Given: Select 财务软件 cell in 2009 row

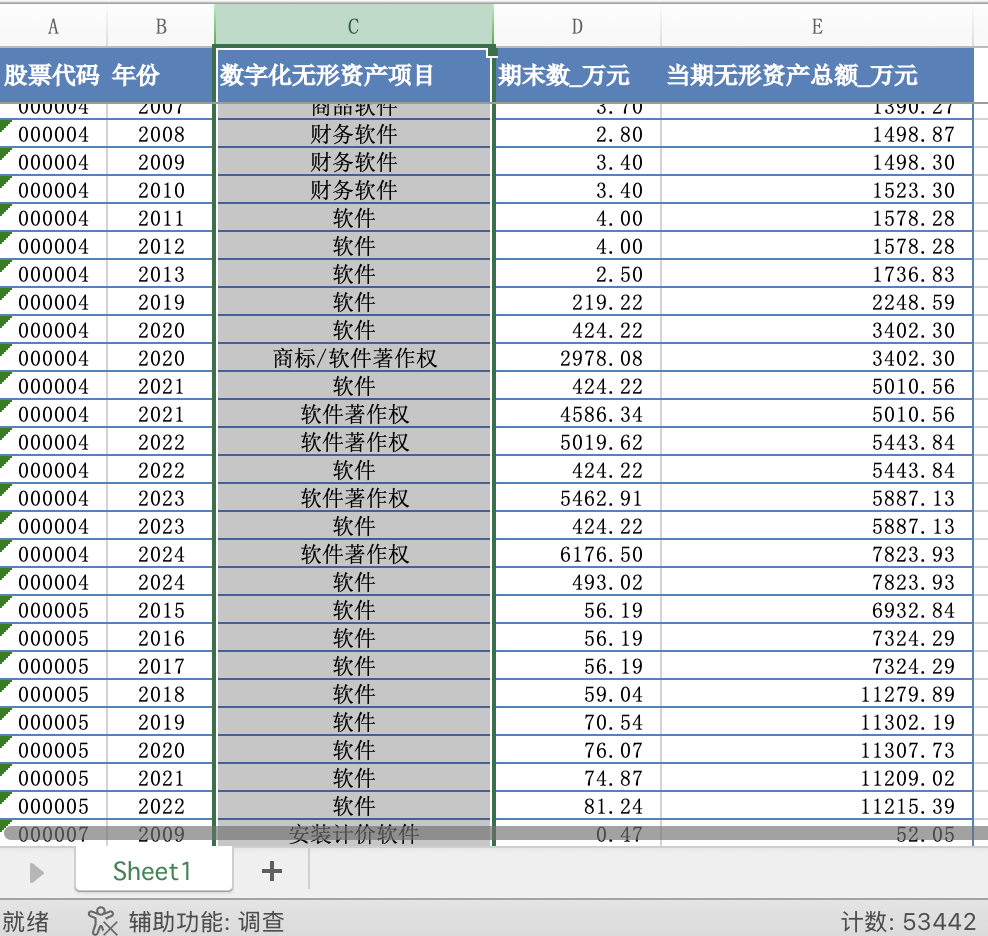Looking at the screenshot, I should point(353,162).
